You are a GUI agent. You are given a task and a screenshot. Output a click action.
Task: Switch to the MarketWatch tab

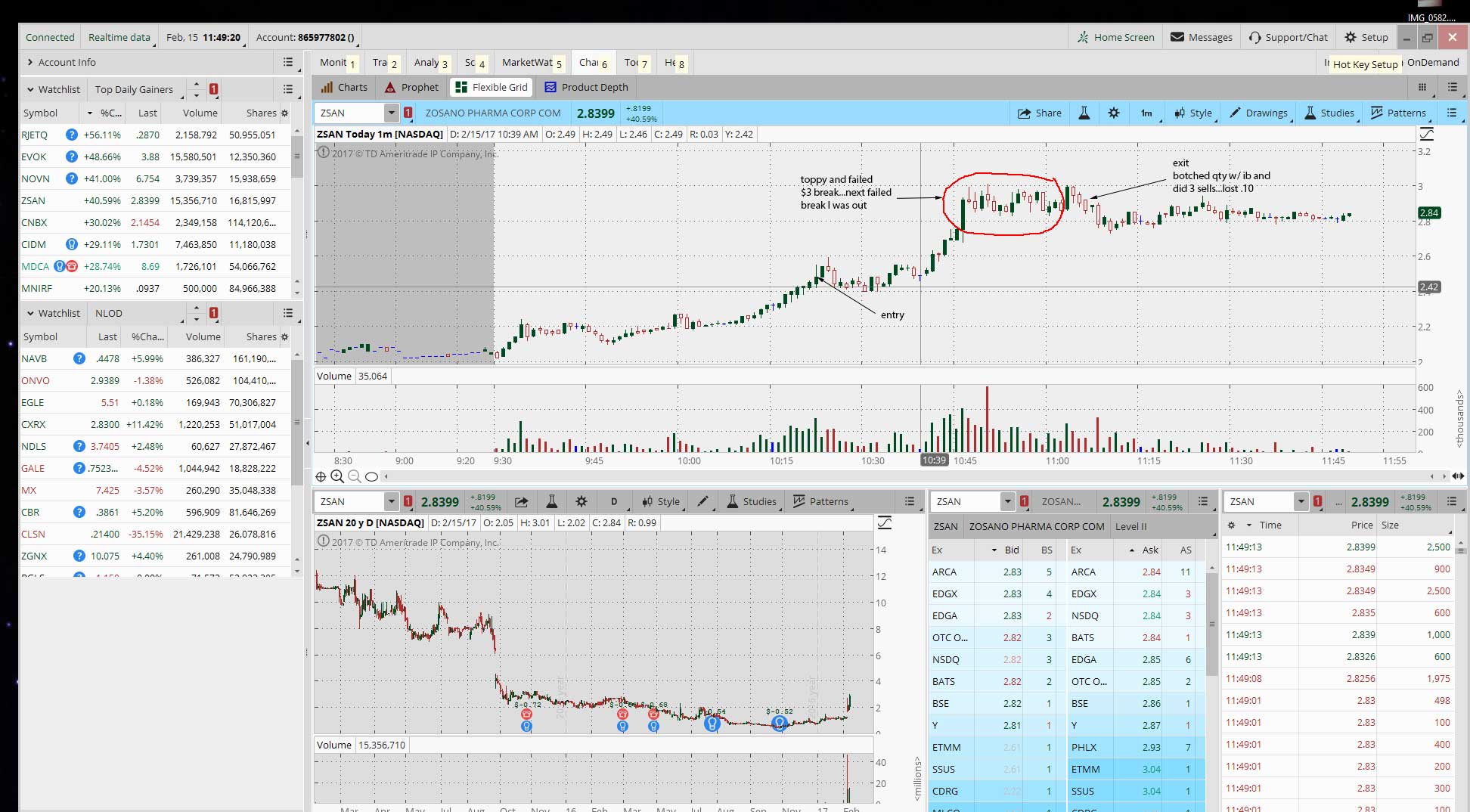coord(528,63)
